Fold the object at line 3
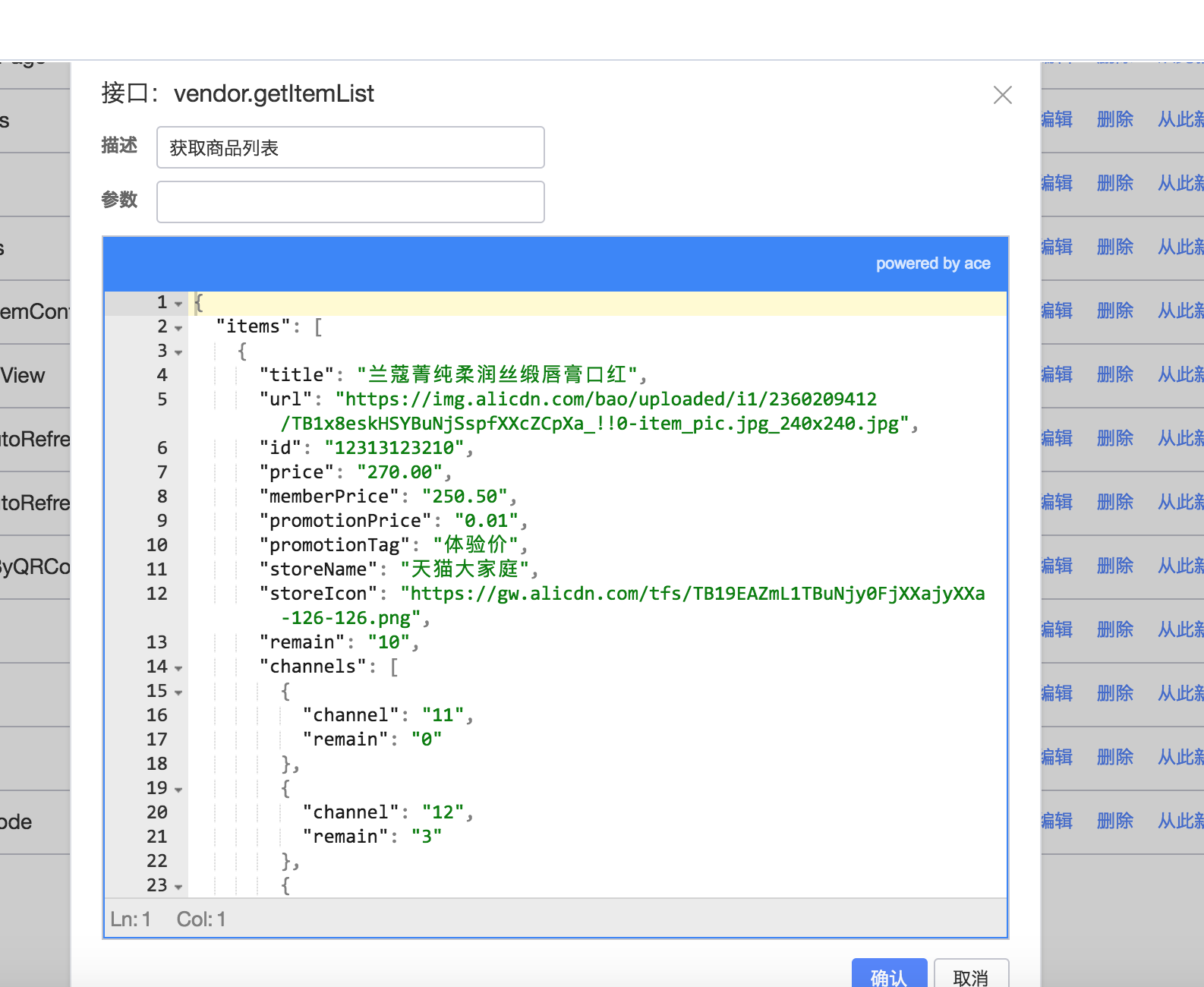This screenshot has width=1204, height=987. [x=178, y=352]
